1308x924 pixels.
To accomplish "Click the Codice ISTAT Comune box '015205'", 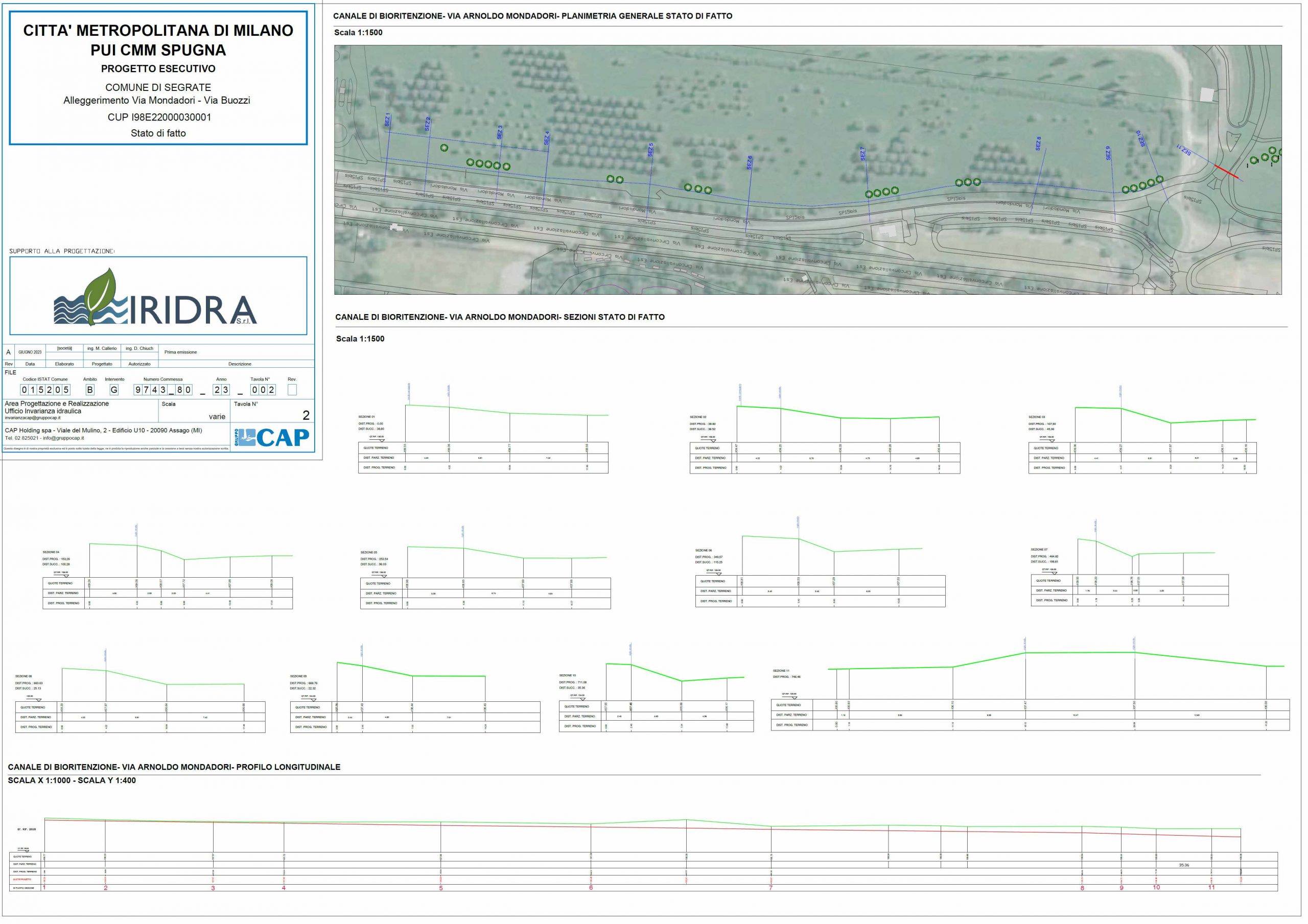I will pyautogui.click(x=45, y=390).
